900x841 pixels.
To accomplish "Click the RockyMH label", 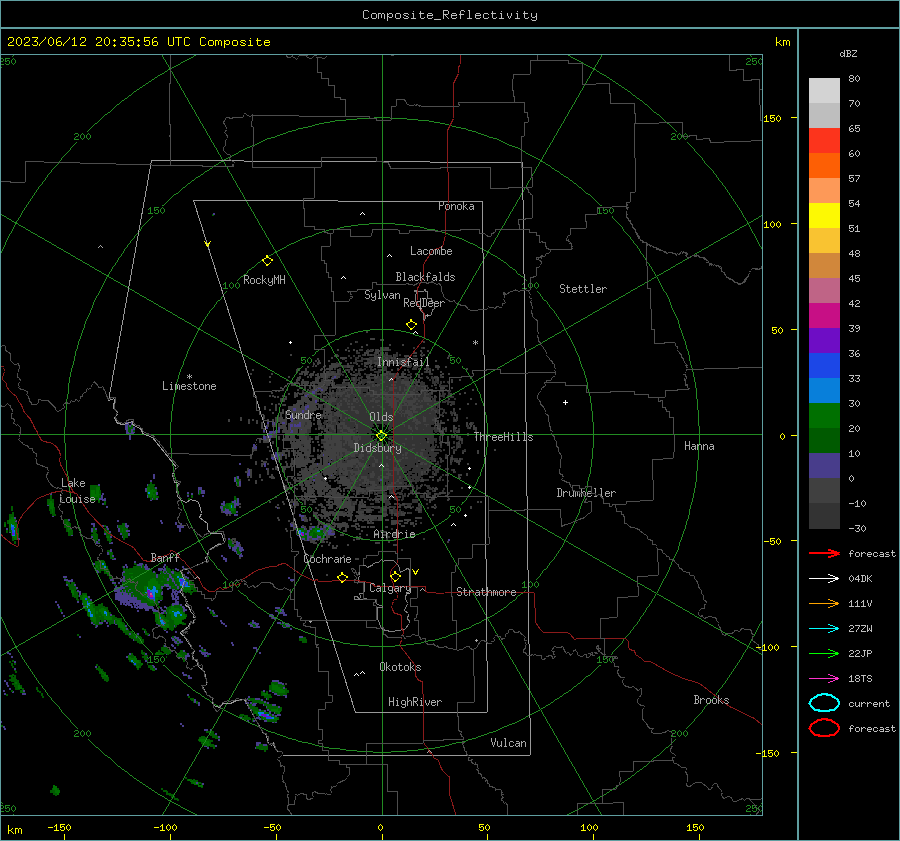I will pyautogui.click(x=264, y=280).
